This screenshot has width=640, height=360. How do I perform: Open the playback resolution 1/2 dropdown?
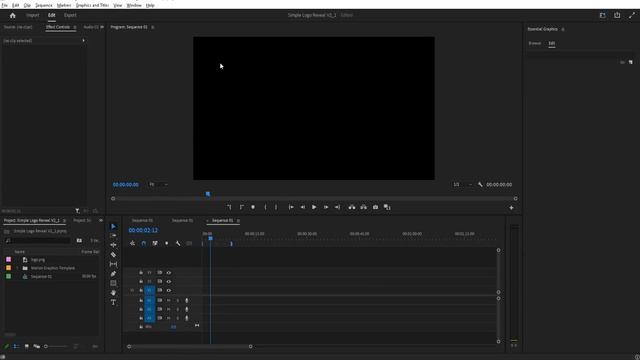pos(462,184)
